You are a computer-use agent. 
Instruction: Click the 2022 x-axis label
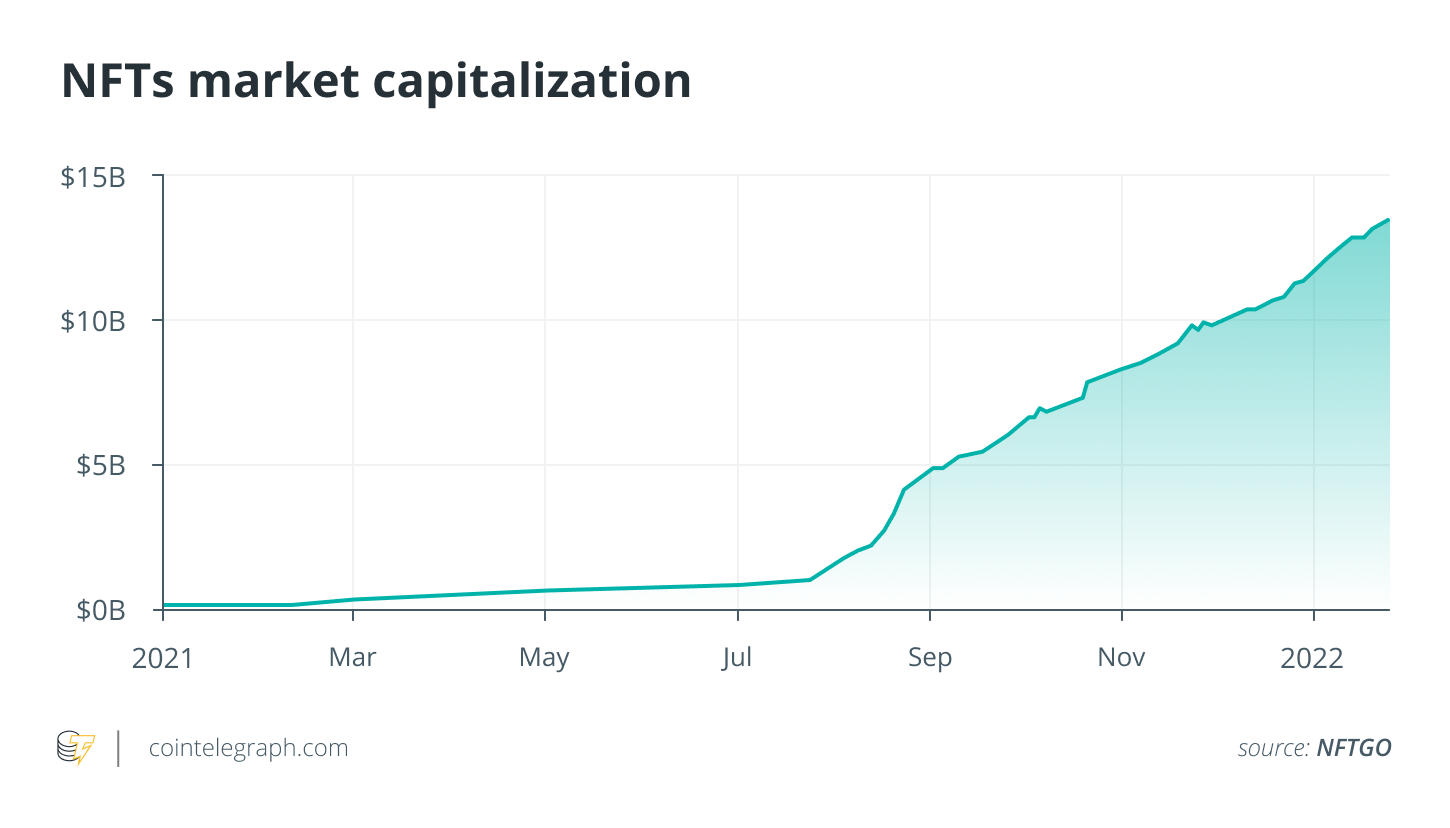(x=1314, y=658)
